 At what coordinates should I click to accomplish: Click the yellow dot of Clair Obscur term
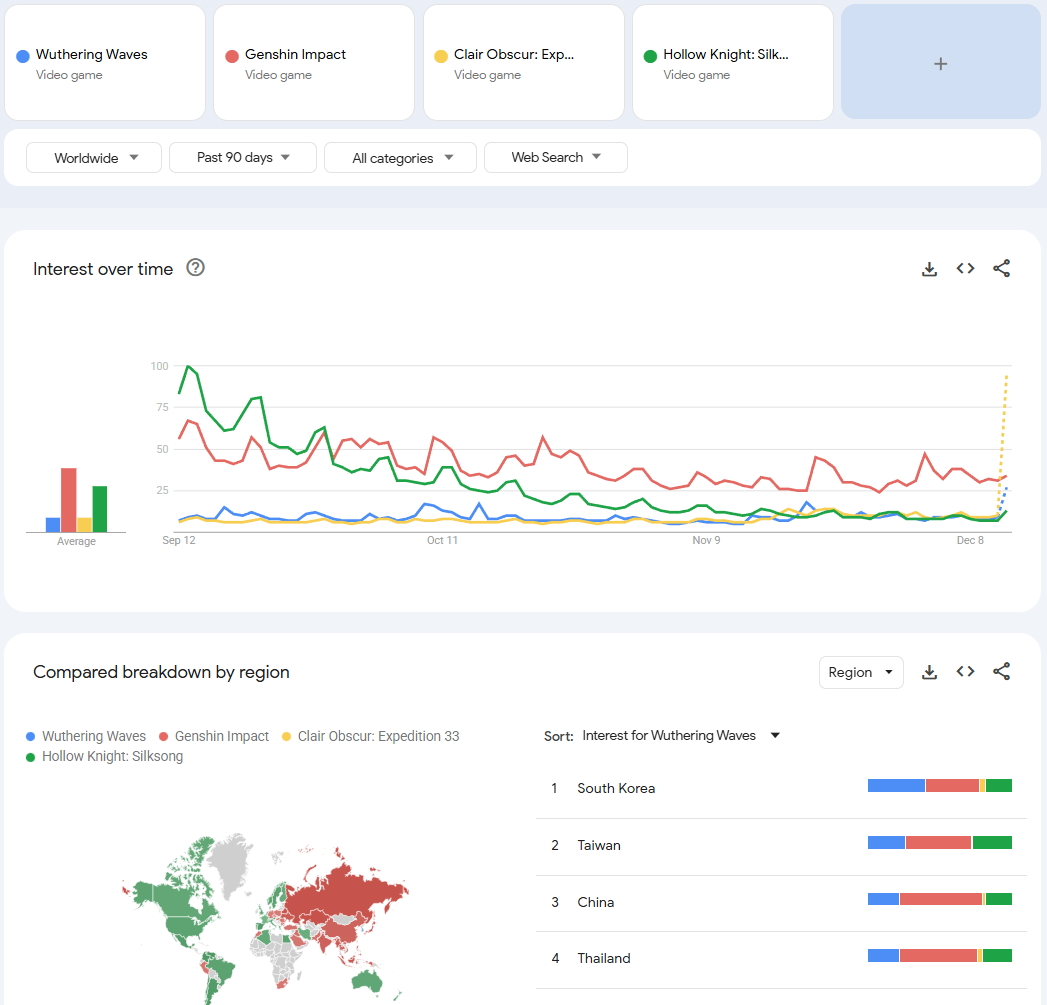click(441, 56)
